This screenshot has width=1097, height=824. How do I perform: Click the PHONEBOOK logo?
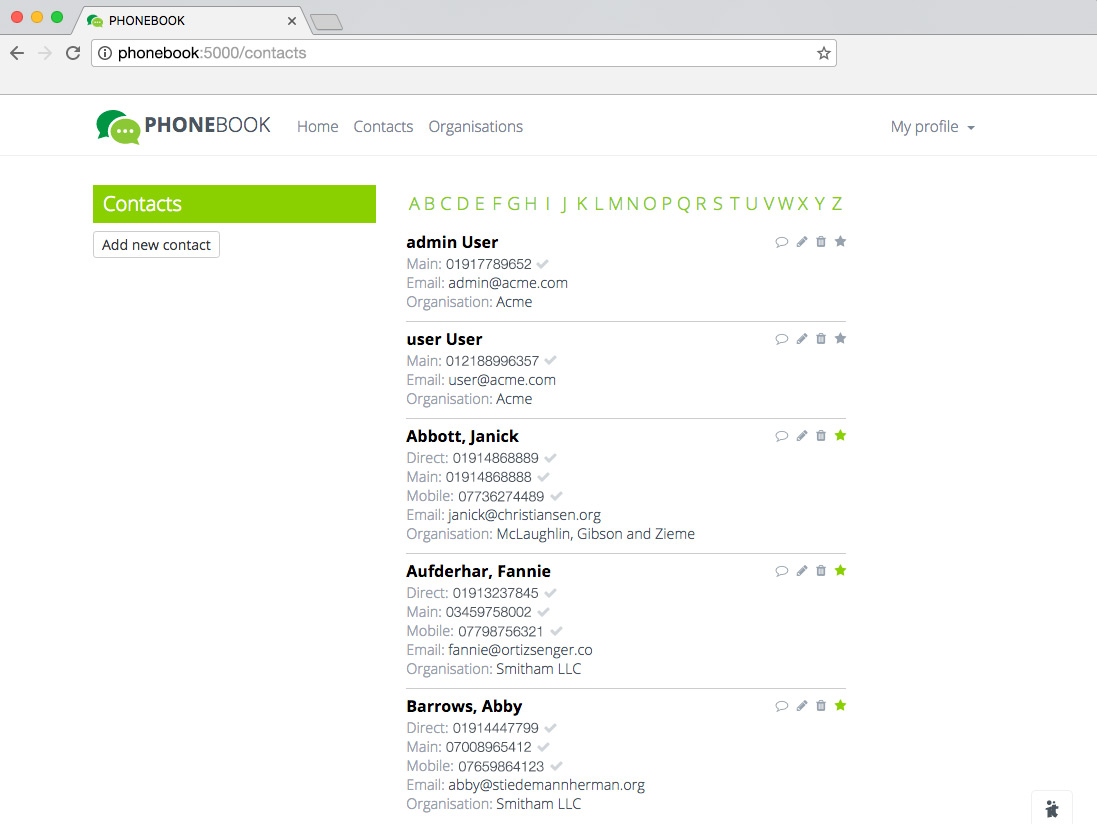[184, 127]
